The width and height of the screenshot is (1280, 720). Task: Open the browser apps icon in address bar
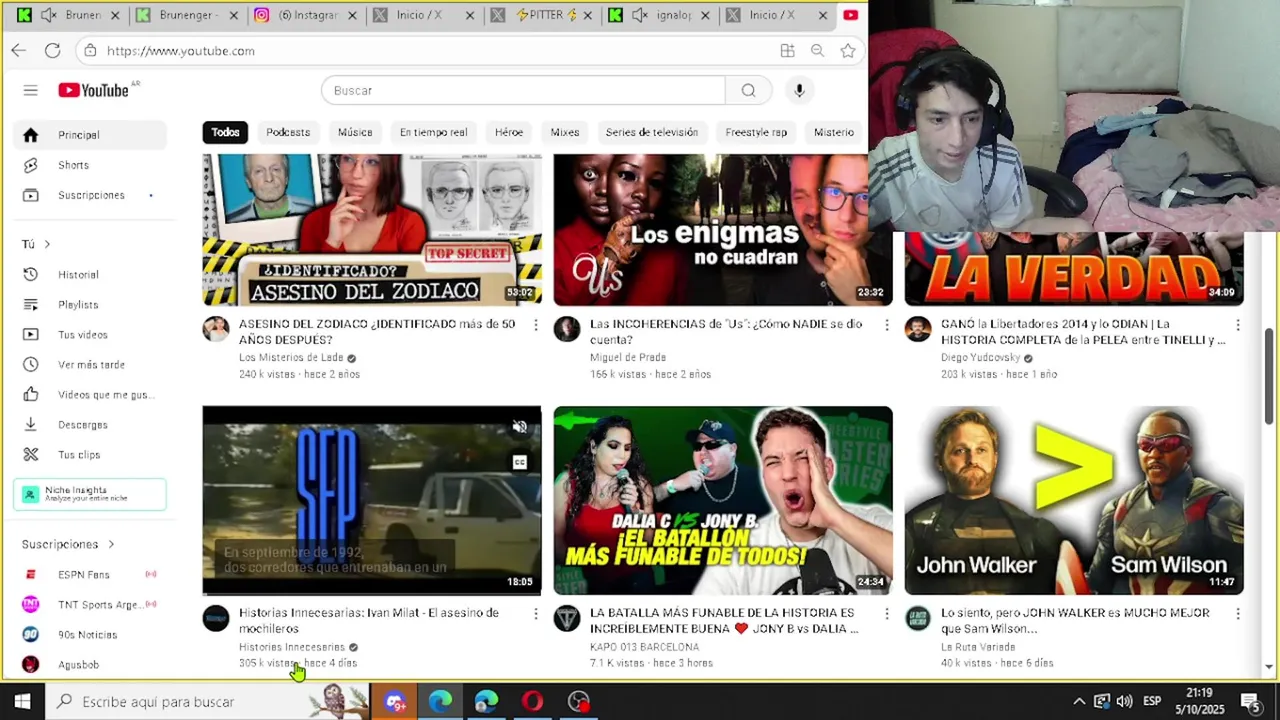coord(787,50)
